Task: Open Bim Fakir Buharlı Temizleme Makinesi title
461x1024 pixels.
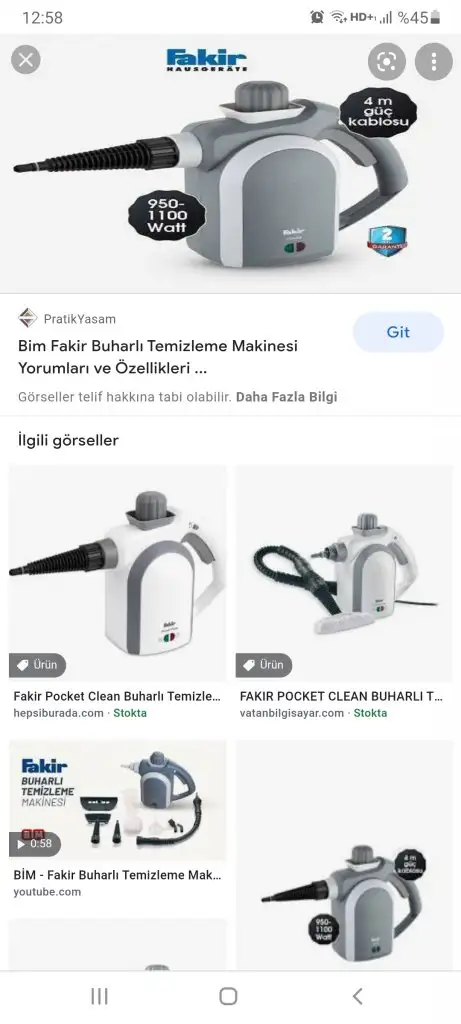Action: 157,357
